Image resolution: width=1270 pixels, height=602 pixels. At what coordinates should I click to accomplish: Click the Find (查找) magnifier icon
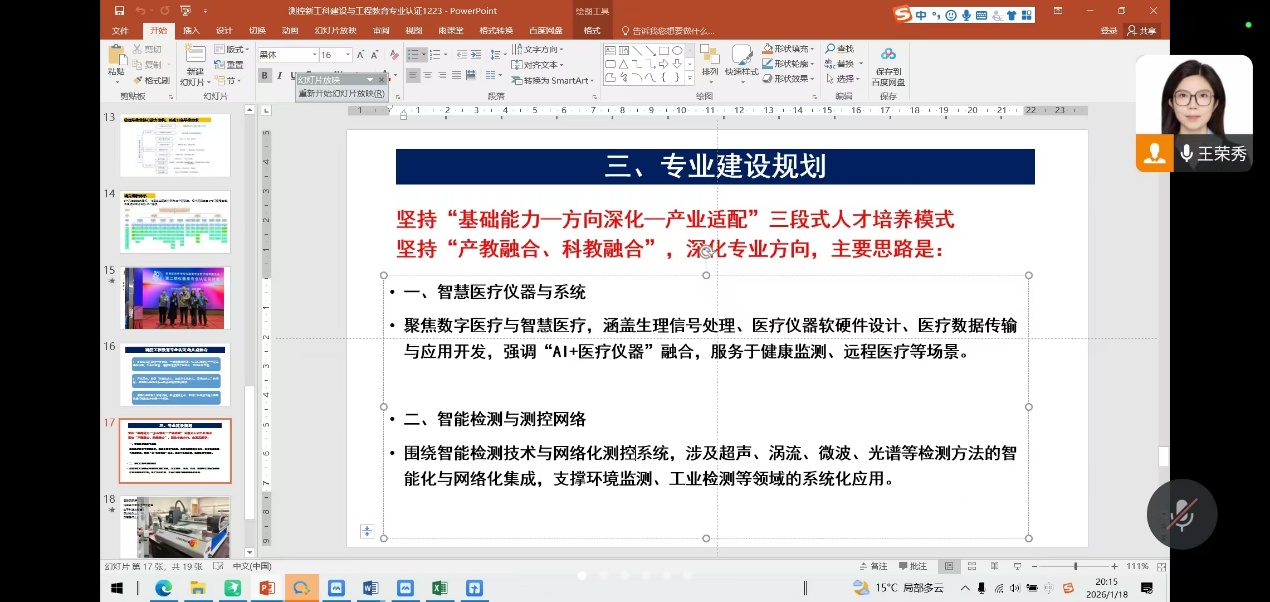tap(831, 49)
